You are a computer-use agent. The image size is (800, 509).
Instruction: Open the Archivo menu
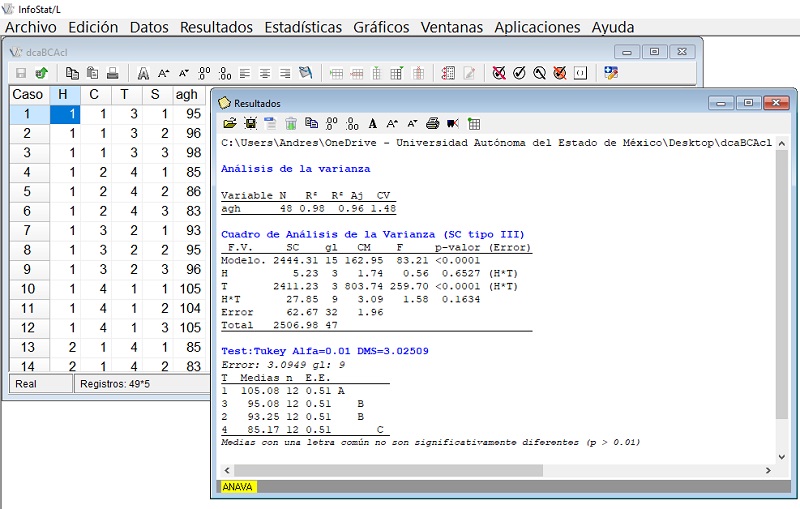(x=31, y=27)
